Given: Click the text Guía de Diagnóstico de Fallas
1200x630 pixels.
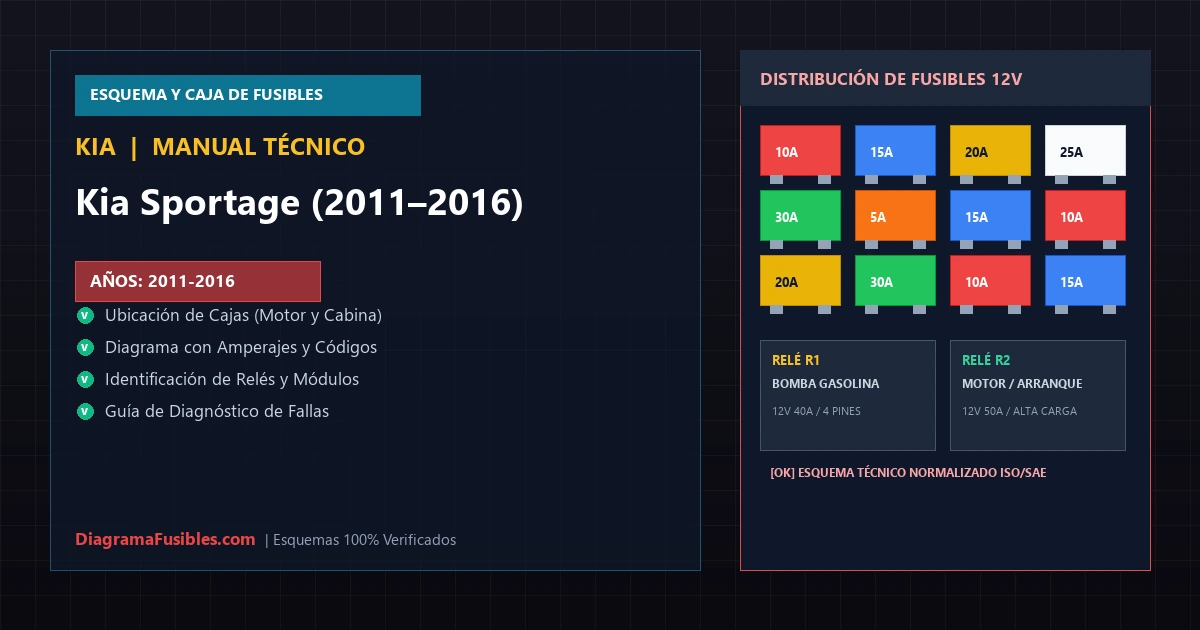Looking at the screenshot, I should [x=217, y=411].
